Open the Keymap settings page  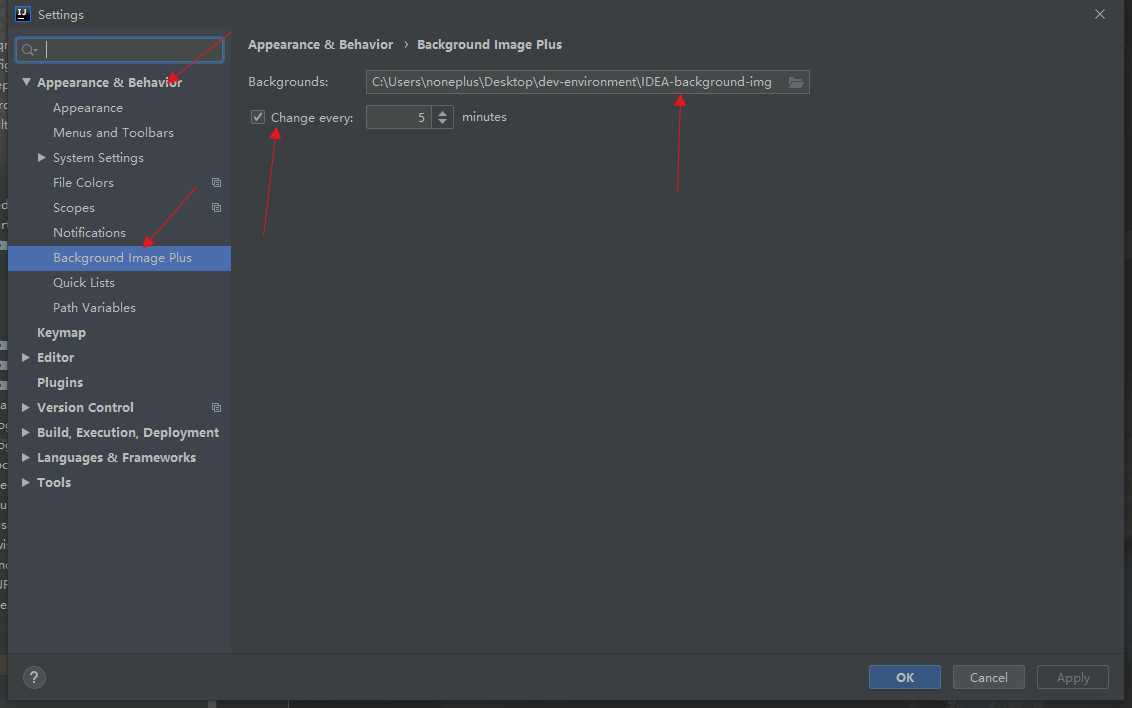pyautogui.click(x=61, y=333)
